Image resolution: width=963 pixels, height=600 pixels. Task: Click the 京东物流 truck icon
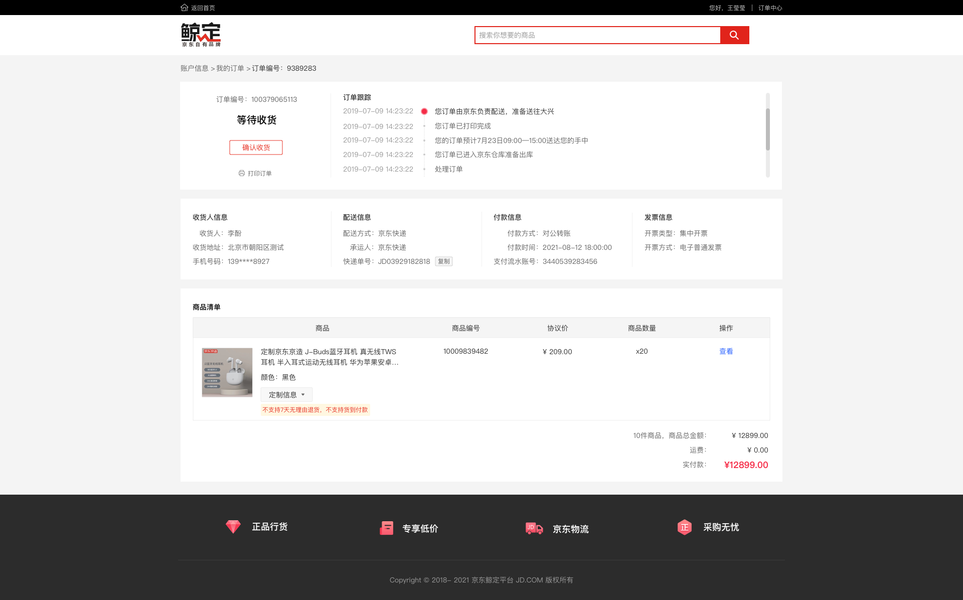[534, 528]
